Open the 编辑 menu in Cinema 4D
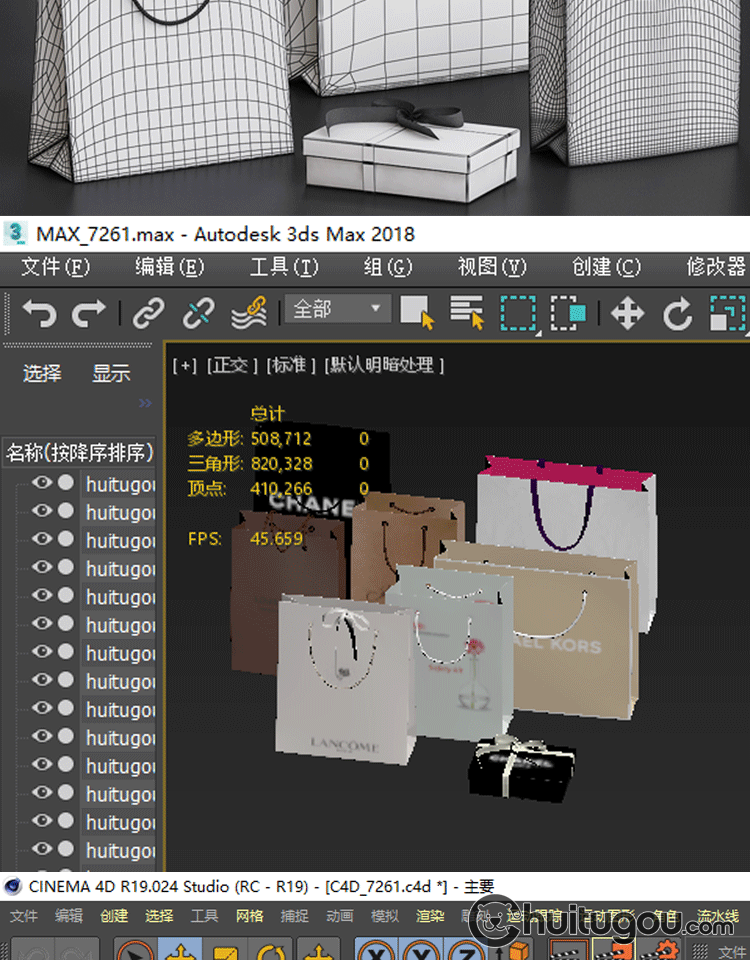750x960 pixels. pos(69,916)
